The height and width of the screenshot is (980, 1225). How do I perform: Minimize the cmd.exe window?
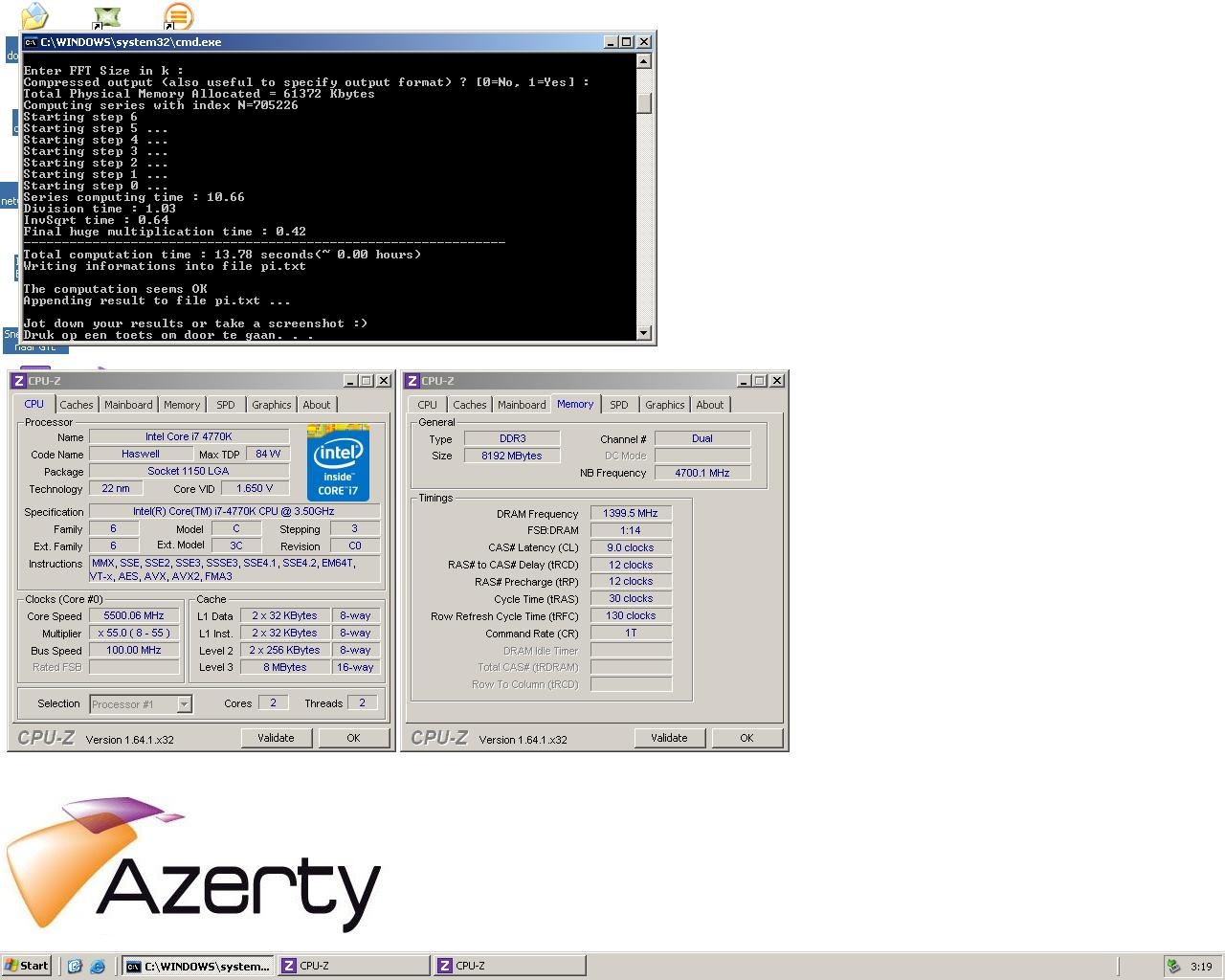pyautogui.click(x=611, y=42)
